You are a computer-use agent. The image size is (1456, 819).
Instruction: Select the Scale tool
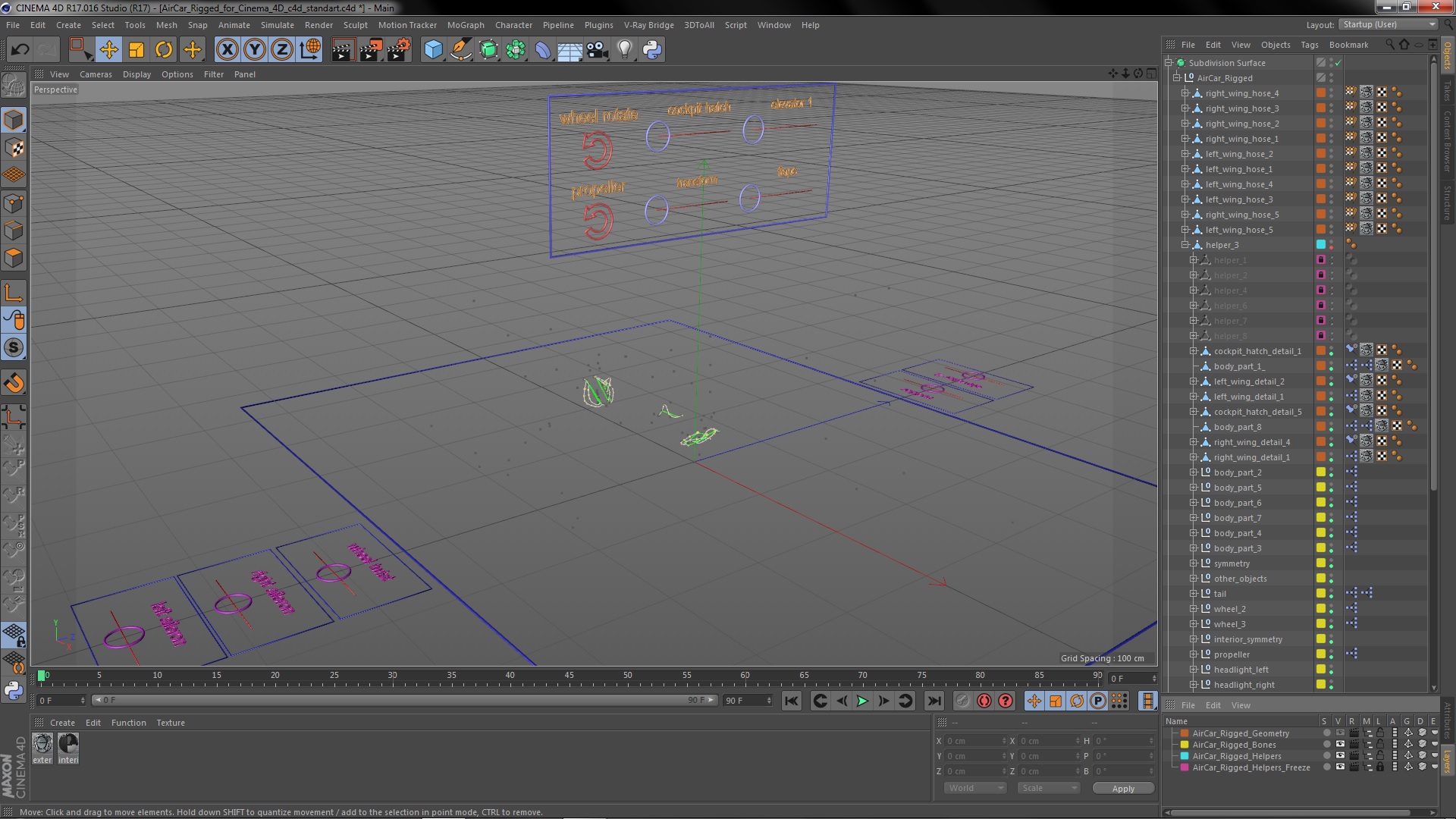[x=136, y=50]
